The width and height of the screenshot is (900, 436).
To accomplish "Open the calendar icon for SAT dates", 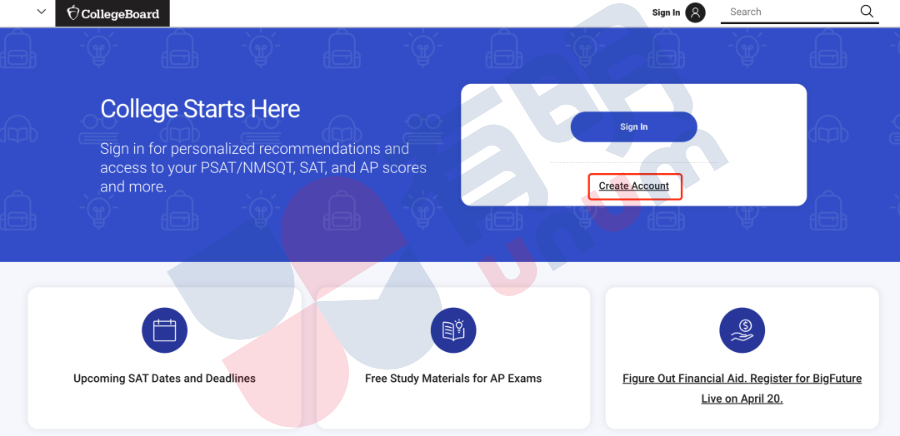I will 165,330.
